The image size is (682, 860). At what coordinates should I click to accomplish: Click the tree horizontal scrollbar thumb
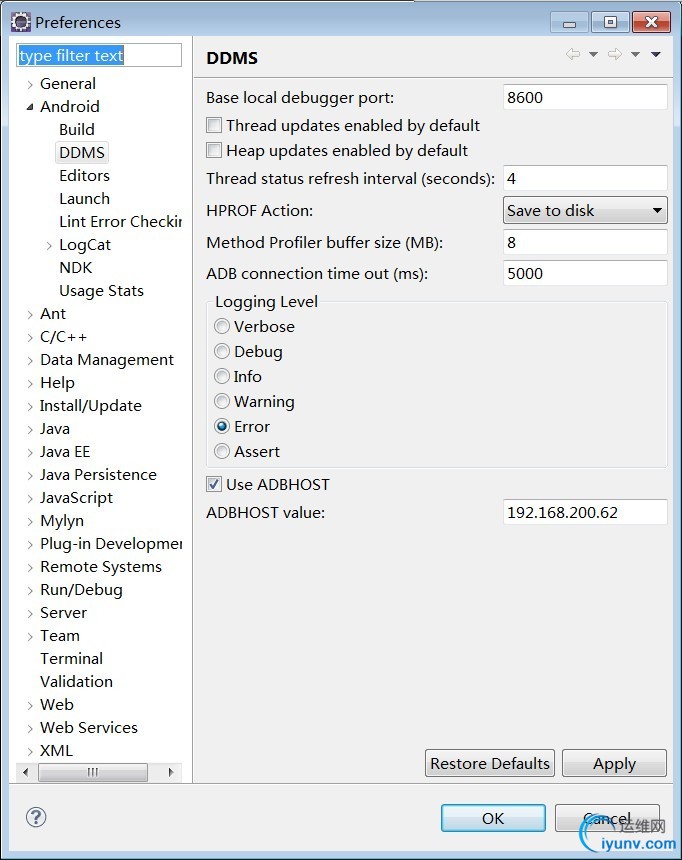click(93, 772)
